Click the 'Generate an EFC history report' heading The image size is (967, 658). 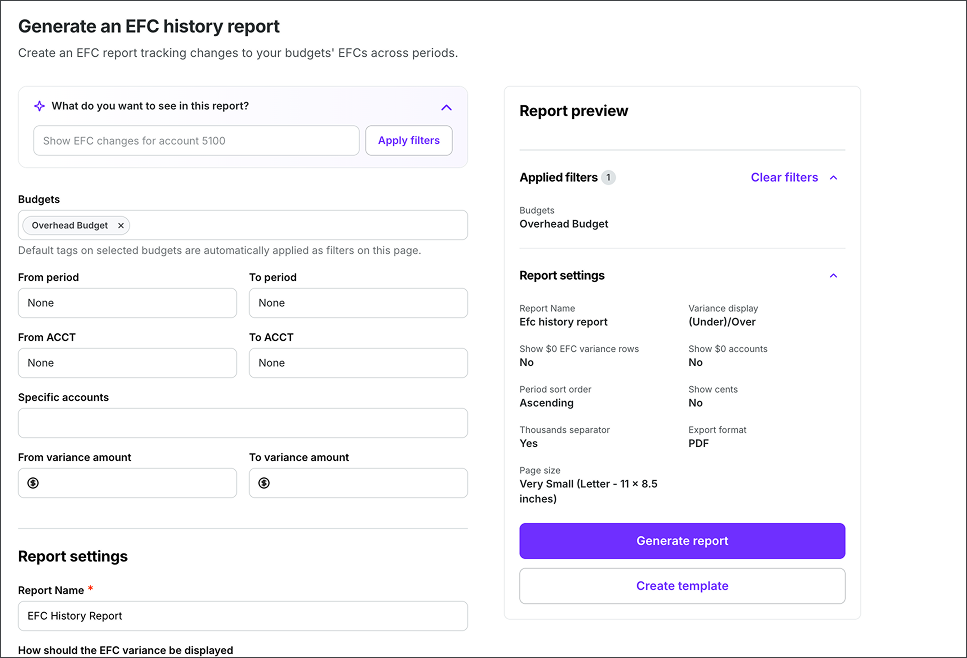pyautogui.click(x=149, y=27)
